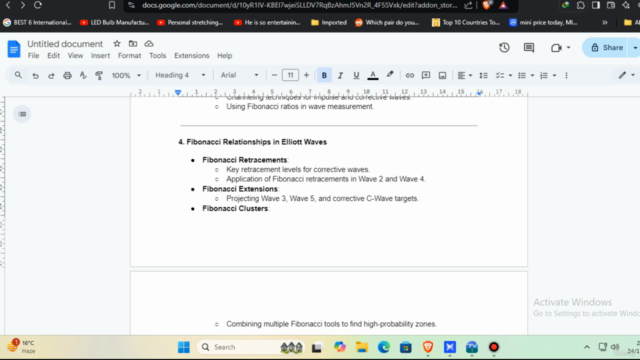Toggle bold formatting
This screenshot has height=360, width=640.
click(x=324, y=76)
